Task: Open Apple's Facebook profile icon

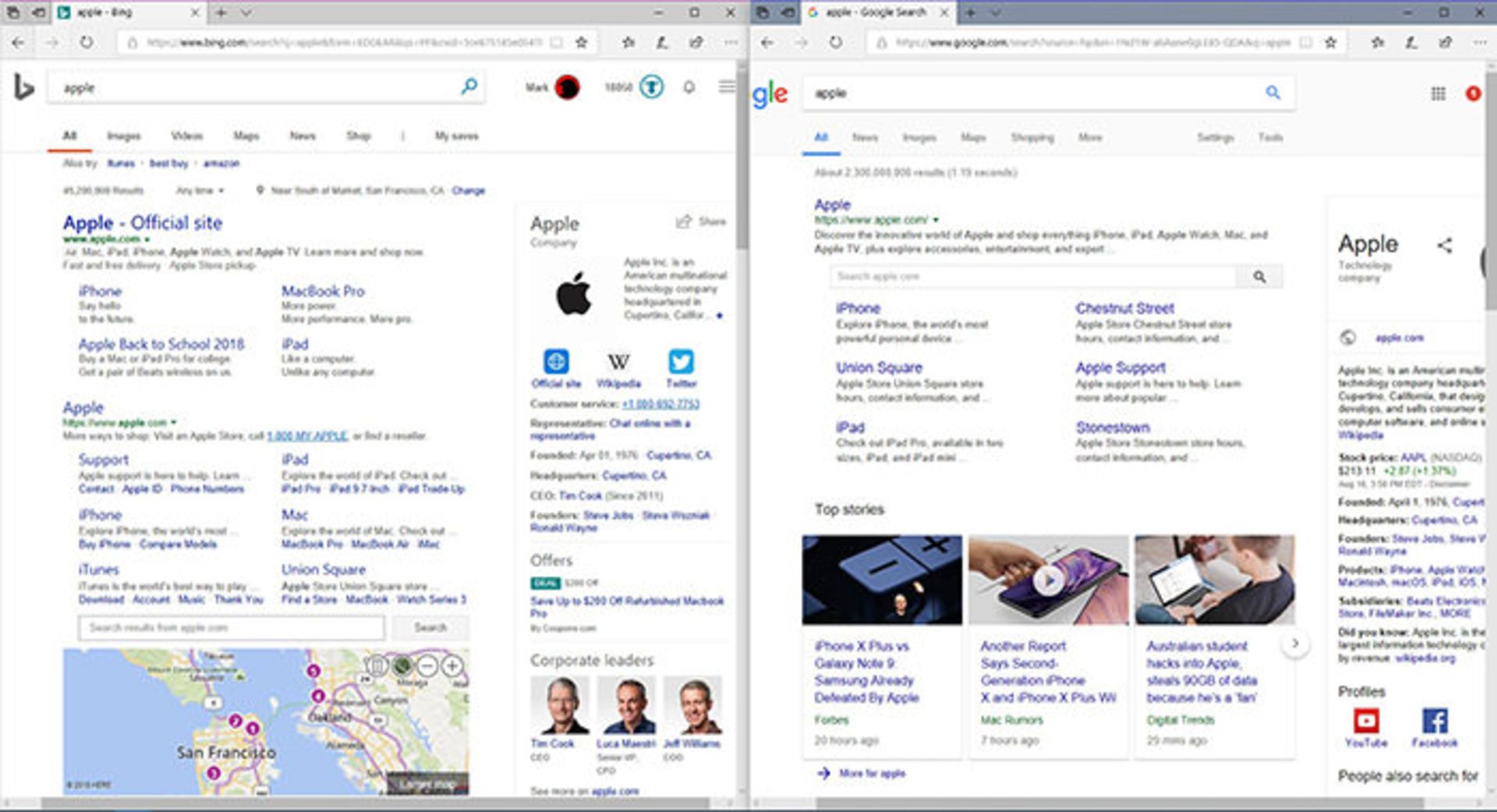Action: (x=1435, y=721)
